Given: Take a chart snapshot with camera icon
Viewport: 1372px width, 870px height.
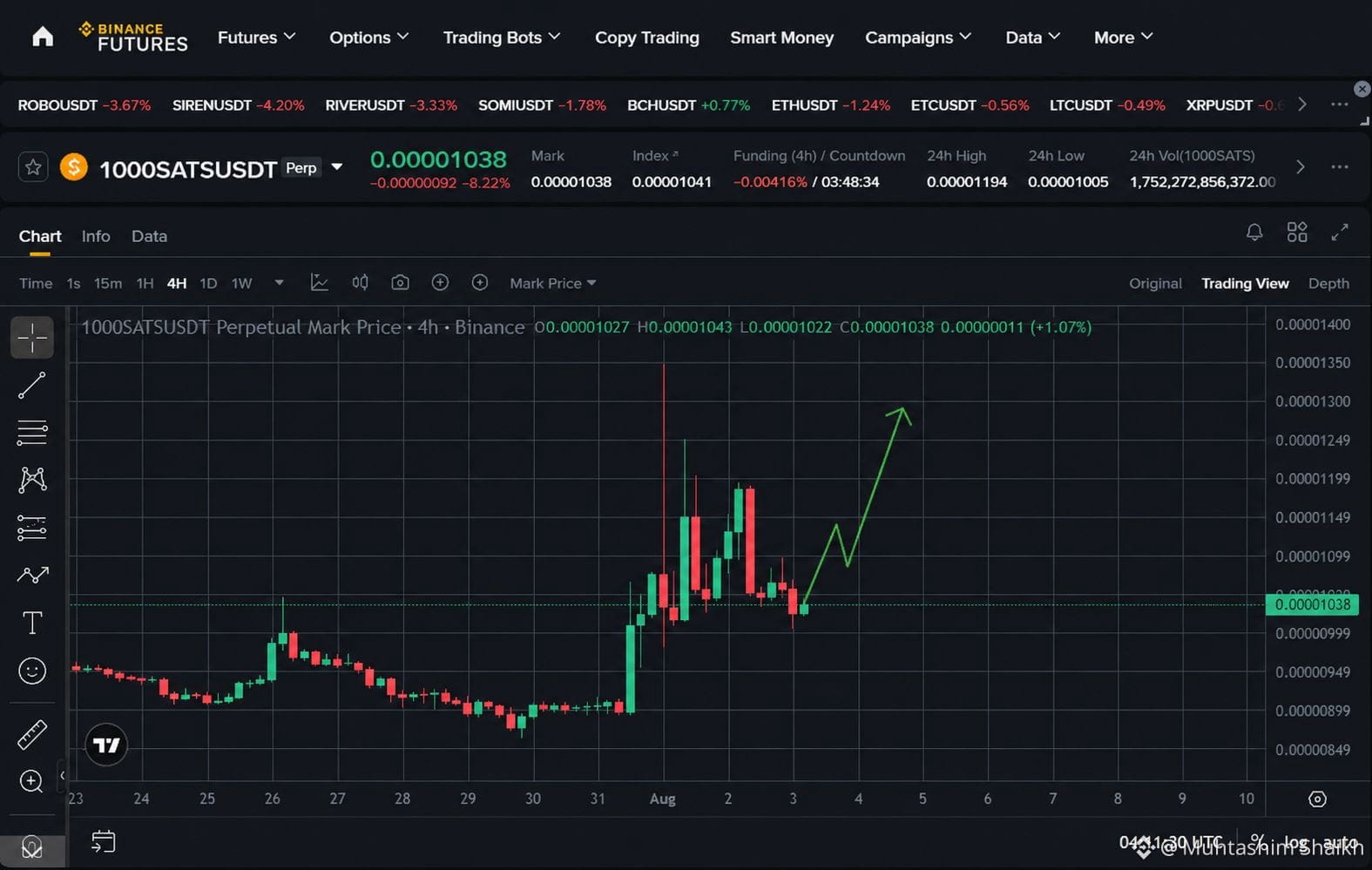Looking at the screenshot, I should point(400,282).
